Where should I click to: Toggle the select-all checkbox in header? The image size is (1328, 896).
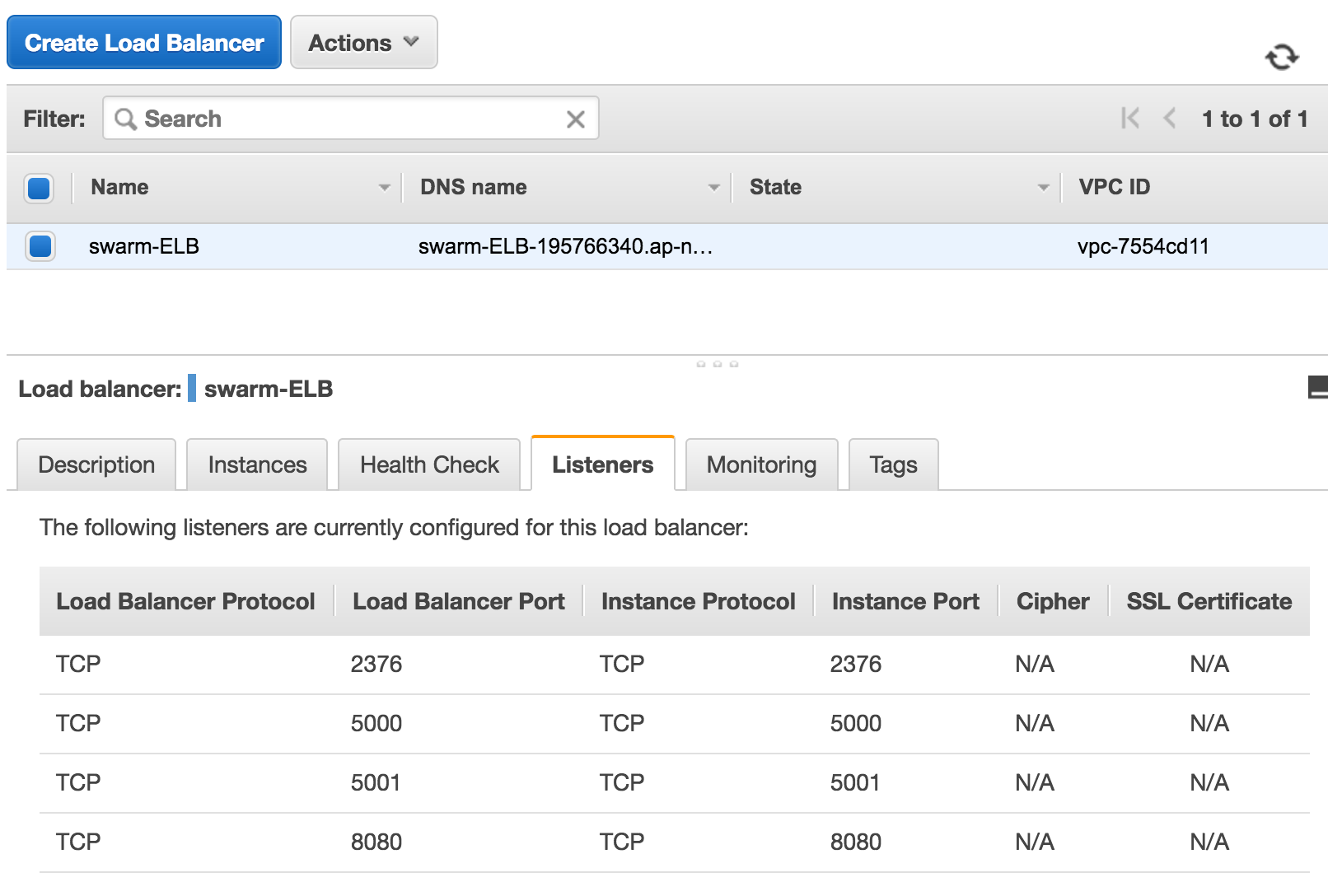click(39, 188)
